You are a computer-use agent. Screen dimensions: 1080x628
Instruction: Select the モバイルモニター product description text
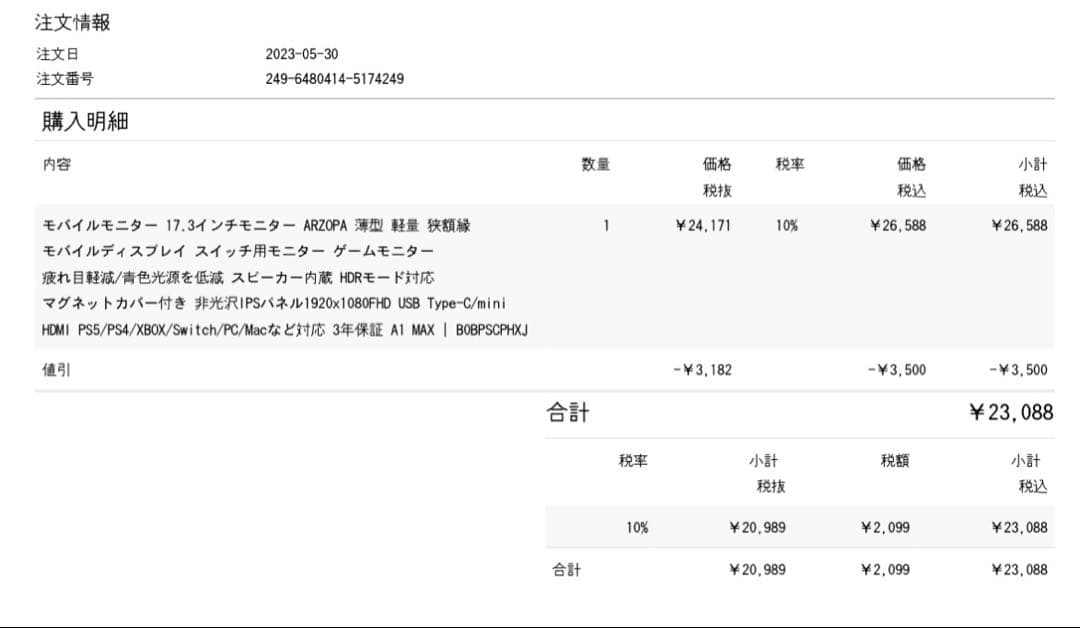[255, 226]
